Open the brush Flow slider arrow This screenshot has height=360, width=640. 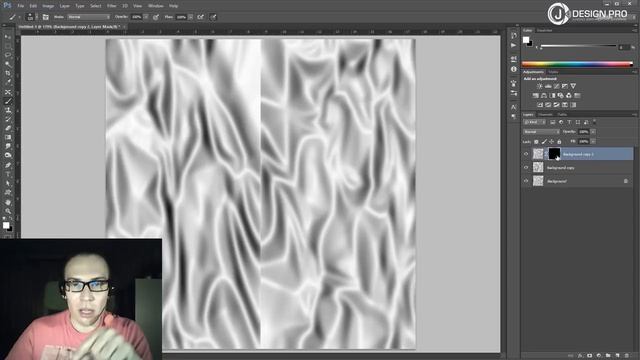click(x=190, y=17)
